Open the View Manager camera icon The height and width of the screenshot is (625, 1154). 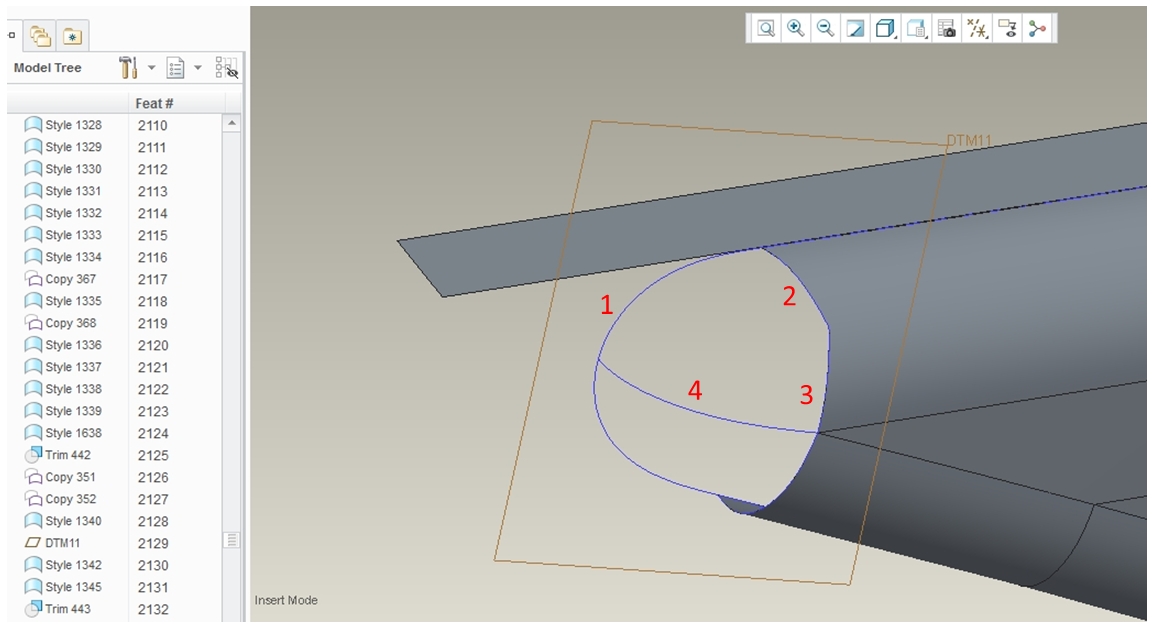[x=946, y=29]
